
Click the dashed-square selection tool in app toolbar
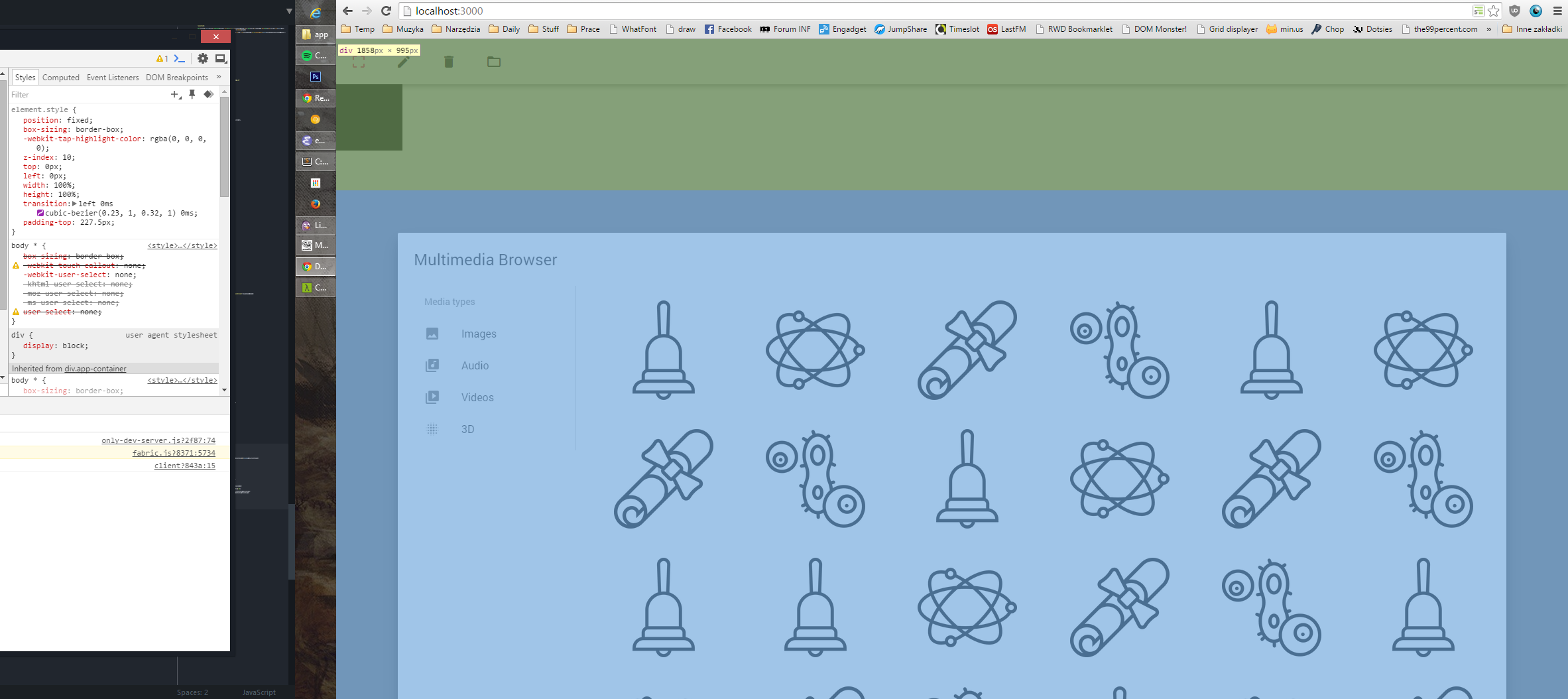tap(359, 62)
